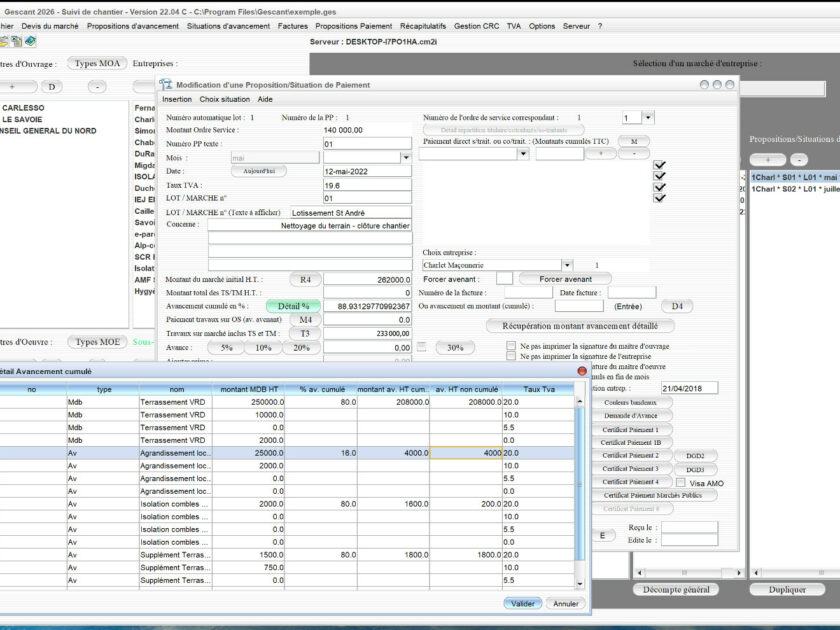Viewport: 840px width, 630px height.
Task: Select CARLESSO in the maîtres d'ouvrage list
Action: tap(23, 108)
